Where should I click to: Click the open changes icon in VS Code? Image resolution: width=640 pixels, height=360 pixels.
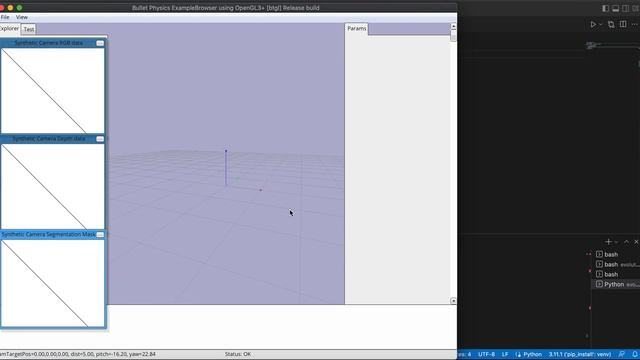pos(611,24)
